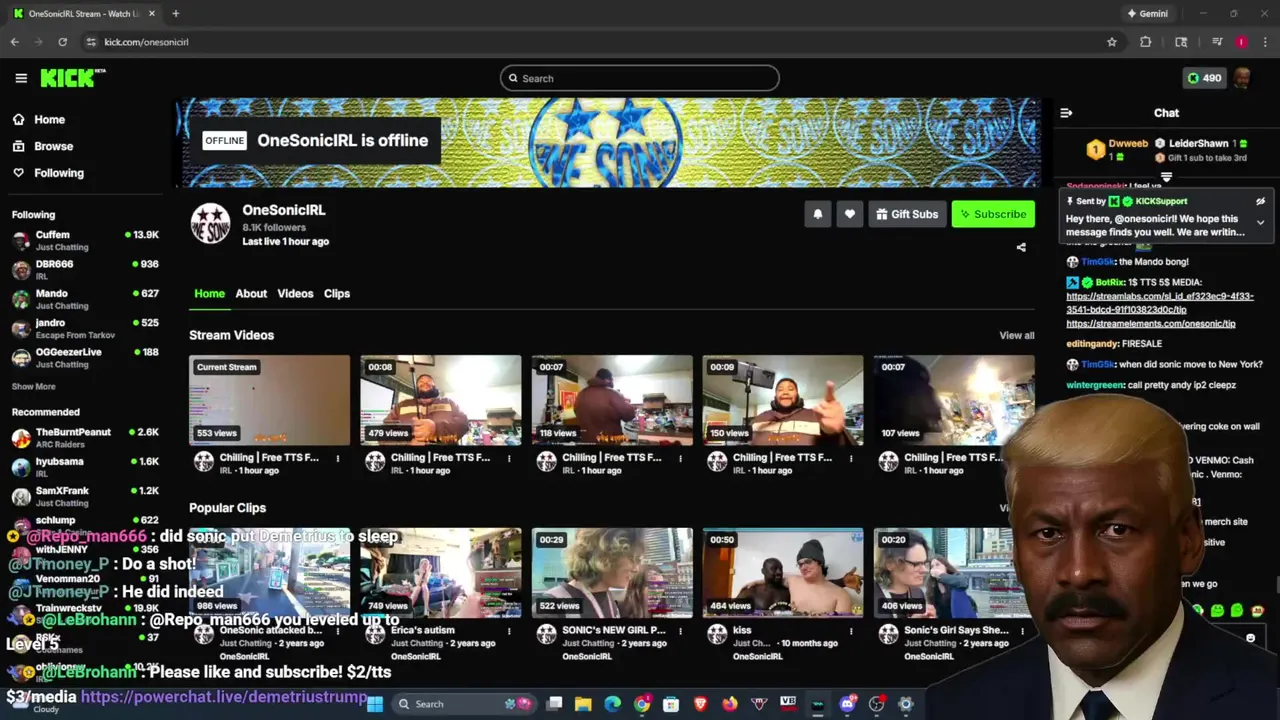
Task: Switch to the Videos tab
Action: pyautogui.click(x=295, y=293)
